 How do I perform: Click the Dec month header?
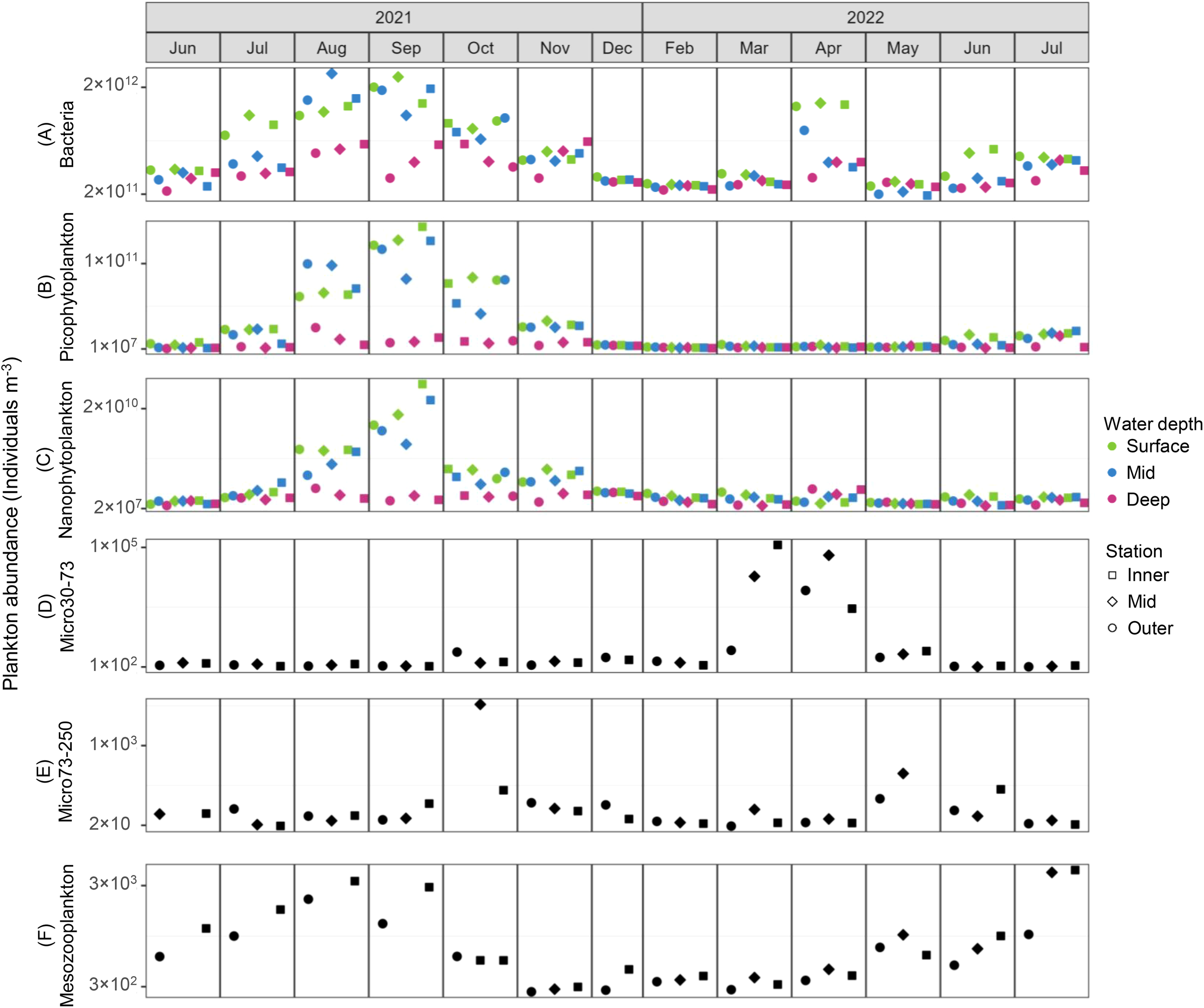617,48
